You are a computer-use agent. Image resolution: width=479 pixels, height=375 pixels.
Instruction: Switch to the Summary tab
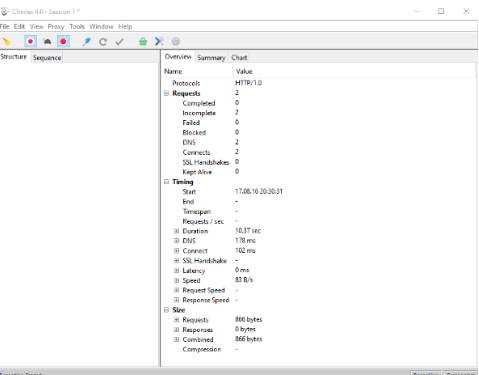tap(211, 58)
